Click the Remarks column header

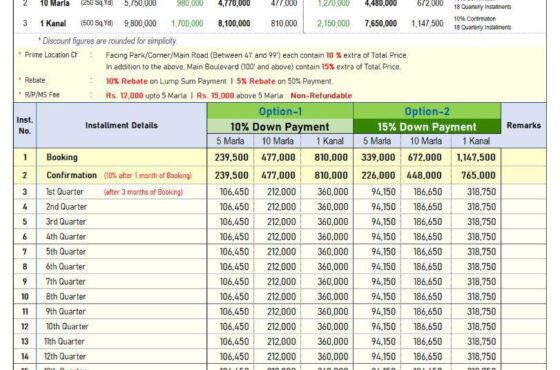[524, 125]
